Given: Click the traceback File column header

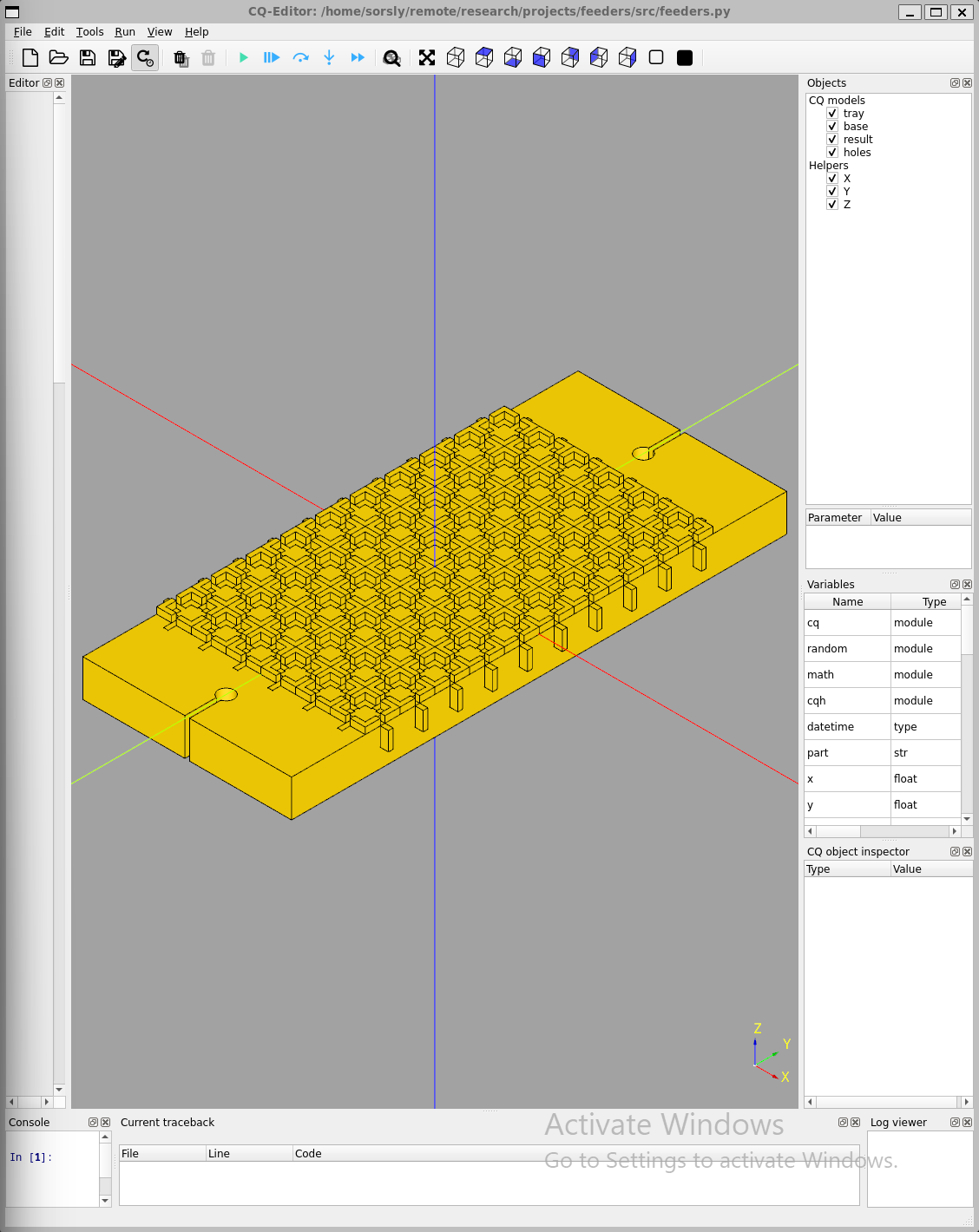Looking at the screenshot, I should [x=162, y=1154].
